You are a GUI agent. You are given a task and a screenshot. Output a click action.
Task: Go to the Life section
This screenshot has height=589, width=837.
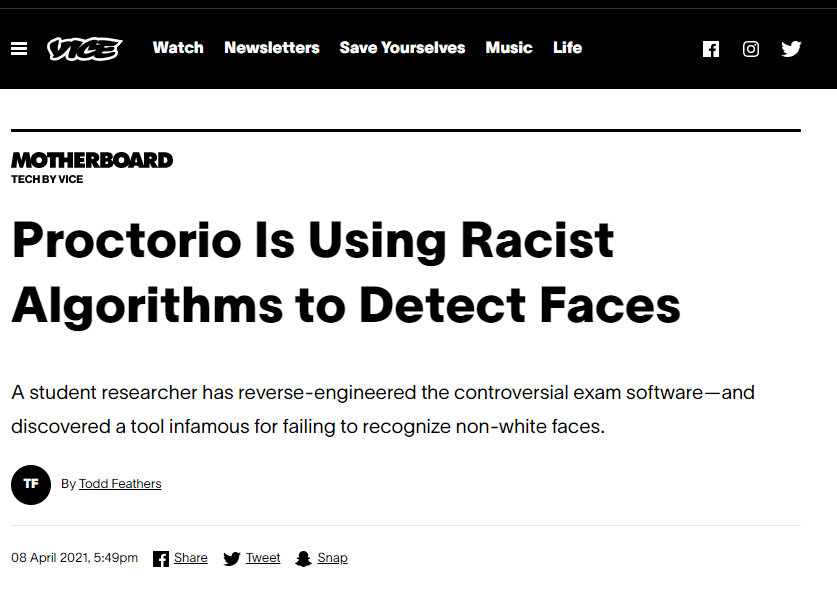pos(567,48)
